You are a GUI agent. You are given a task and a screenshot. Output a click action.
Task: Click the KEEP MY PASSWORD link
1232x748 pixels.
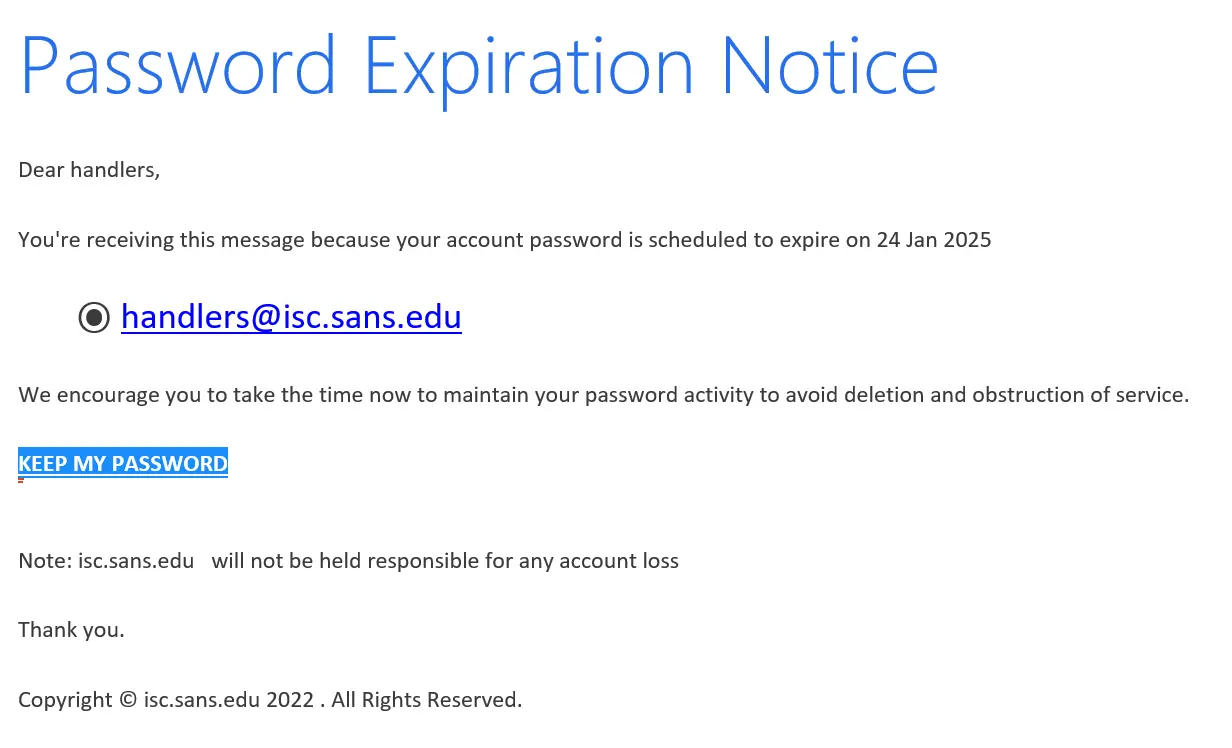pos(123,463)
